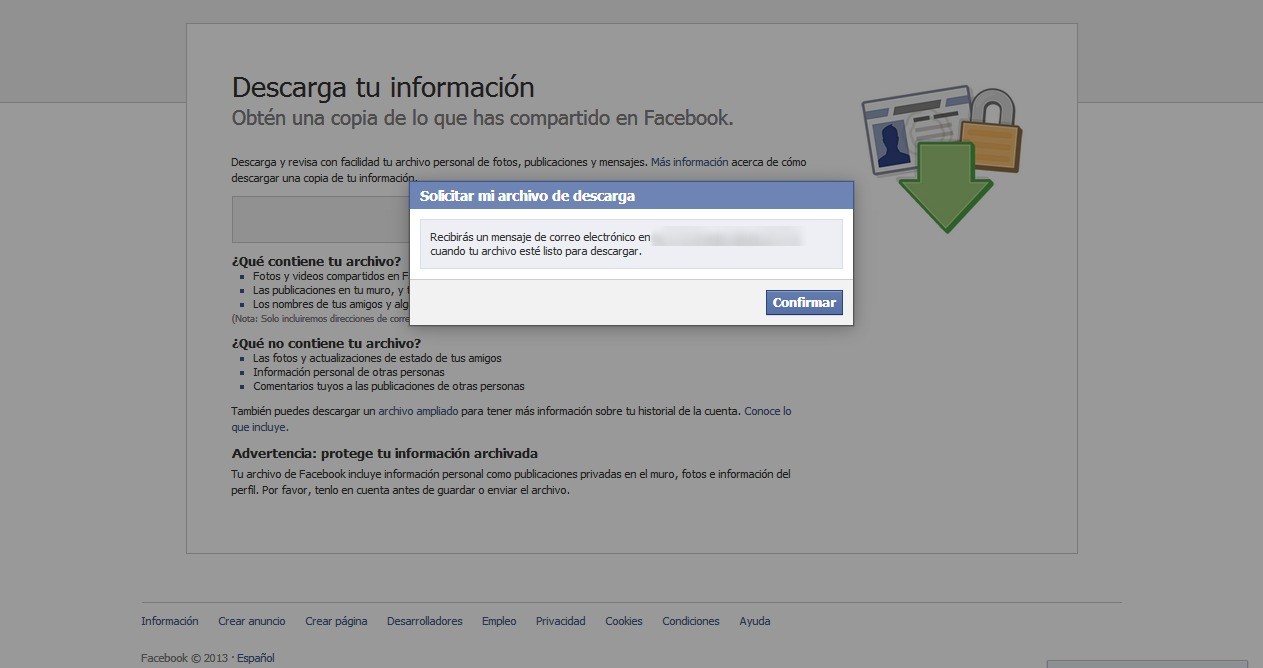Viewport: 1263px width, 668px height.
Task: Click the heading 'Advertencia: protege tu información archivada'
Action: pos(385,453)
